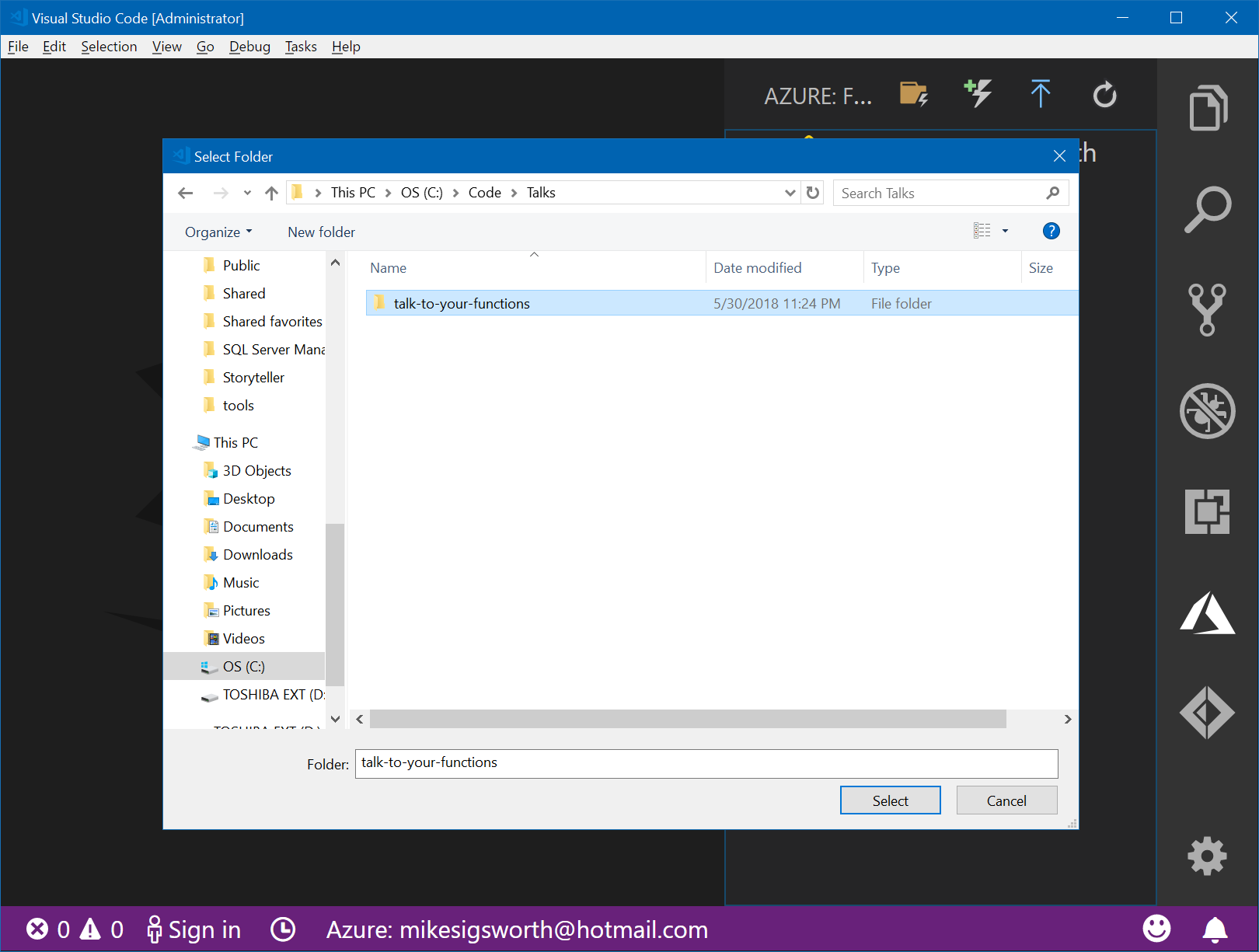Click the errors count icon in the status bar
The width and height of the screenshot is (1259, 952).
point(37,929)
